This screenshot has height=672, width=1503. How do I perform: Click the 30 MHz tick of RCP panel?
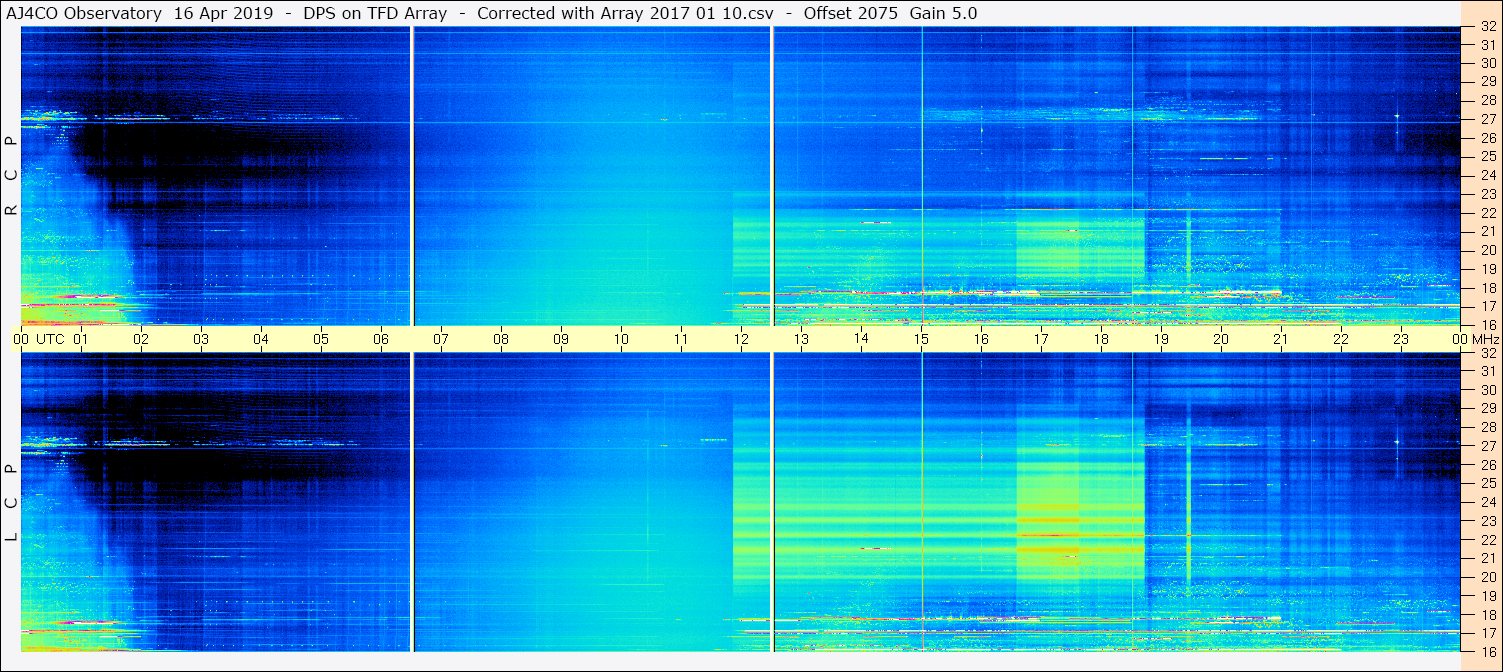click(x=1488, y=64)
